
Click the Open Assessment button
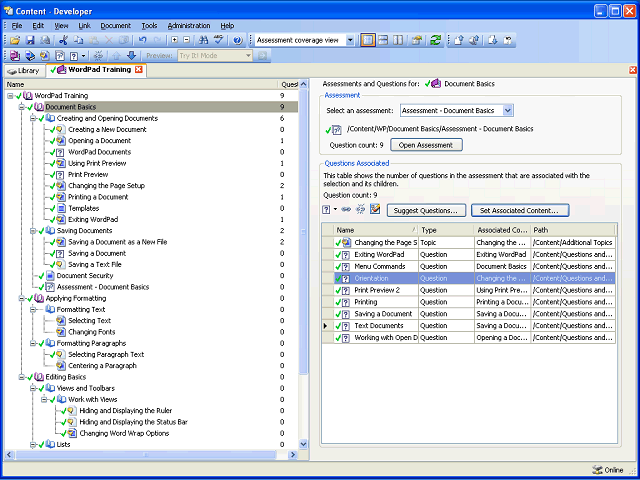coord(426,145)
